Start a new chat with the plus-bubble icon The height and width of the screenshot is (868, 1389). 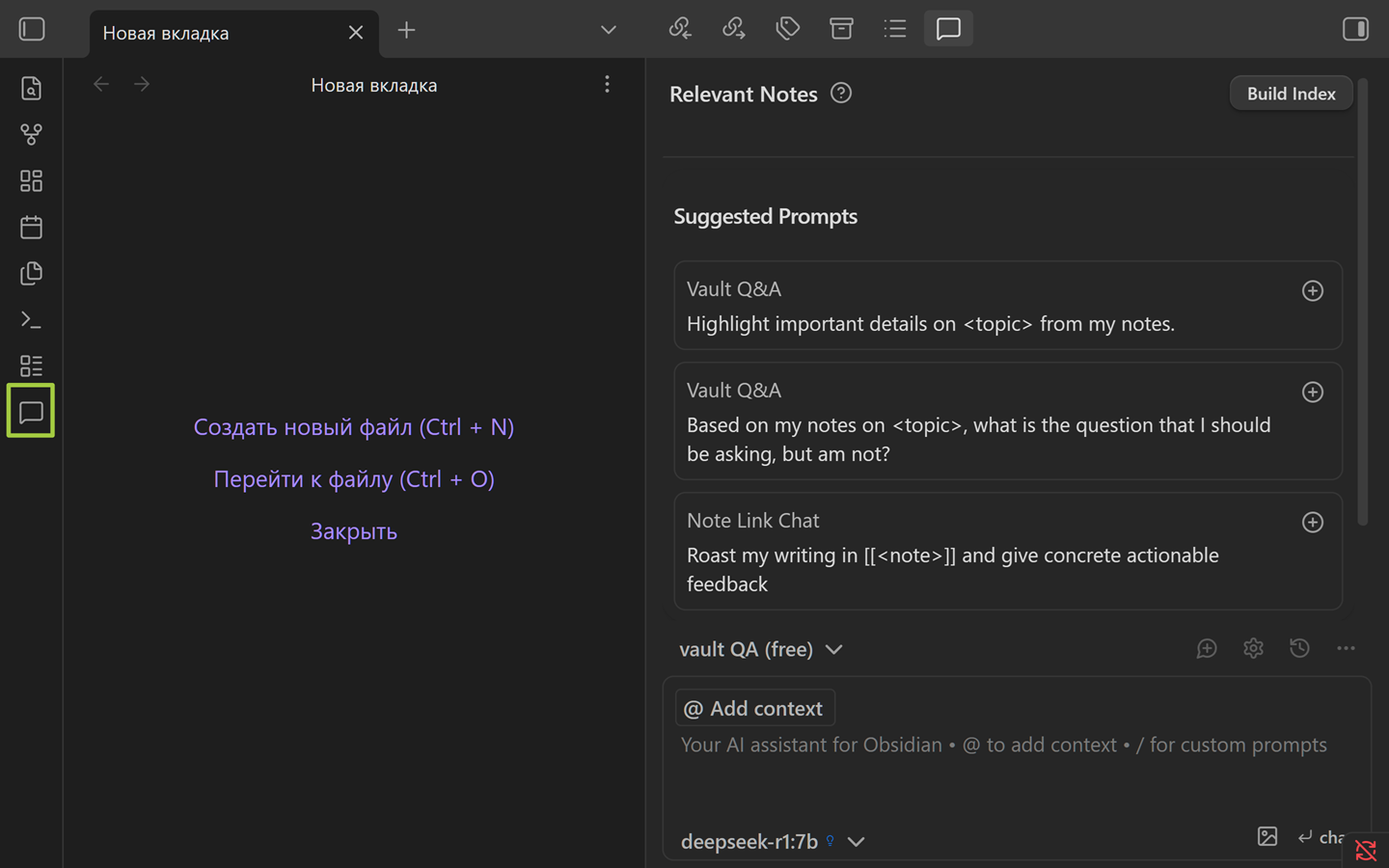click(x=1207, y=649)
